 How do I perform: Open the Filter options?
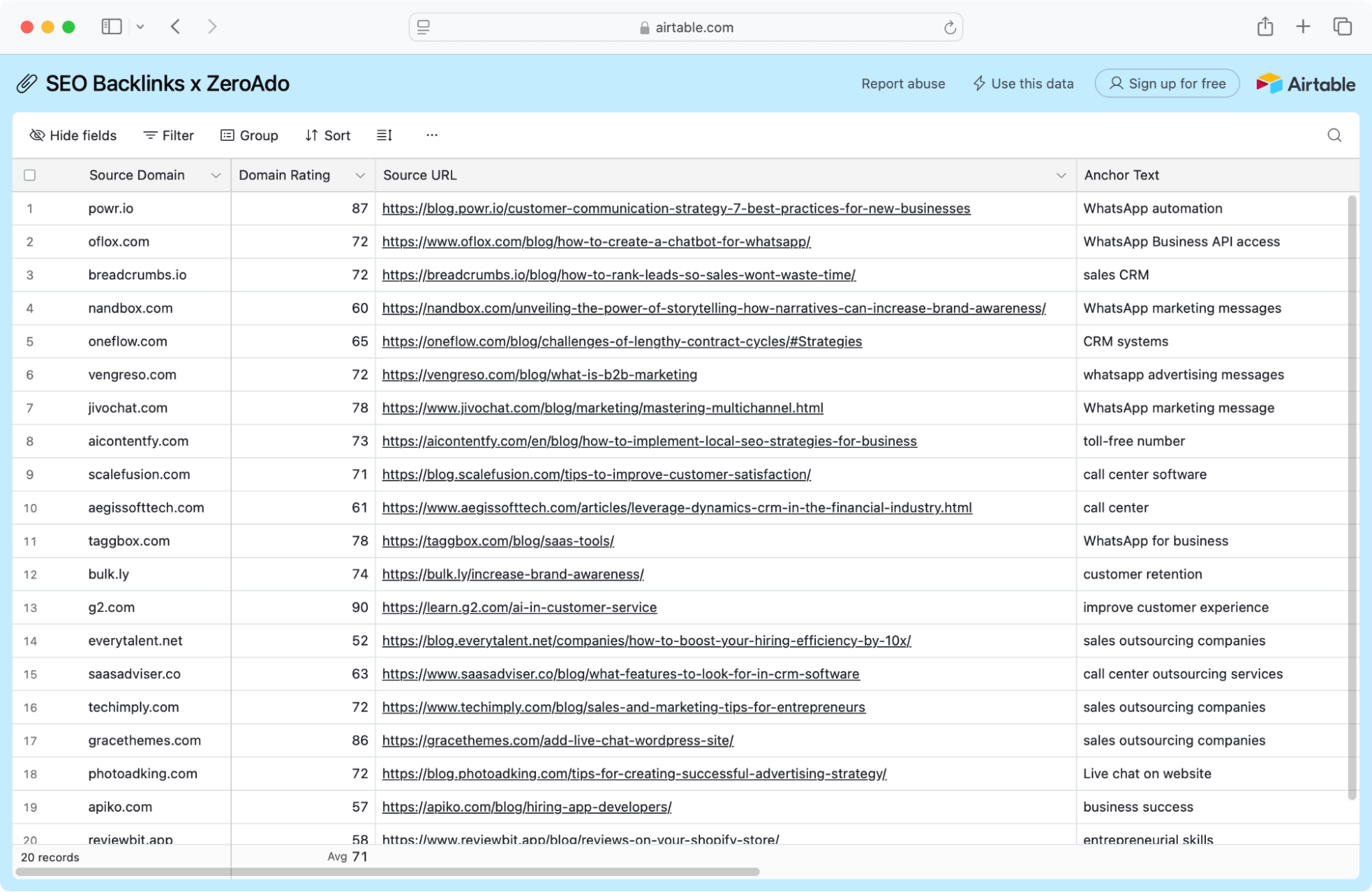coord(168,135)
